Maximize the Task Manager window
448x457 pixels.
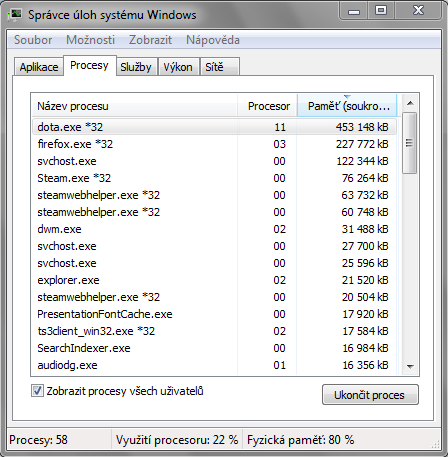pyautogui.click(x=381, y=11)
